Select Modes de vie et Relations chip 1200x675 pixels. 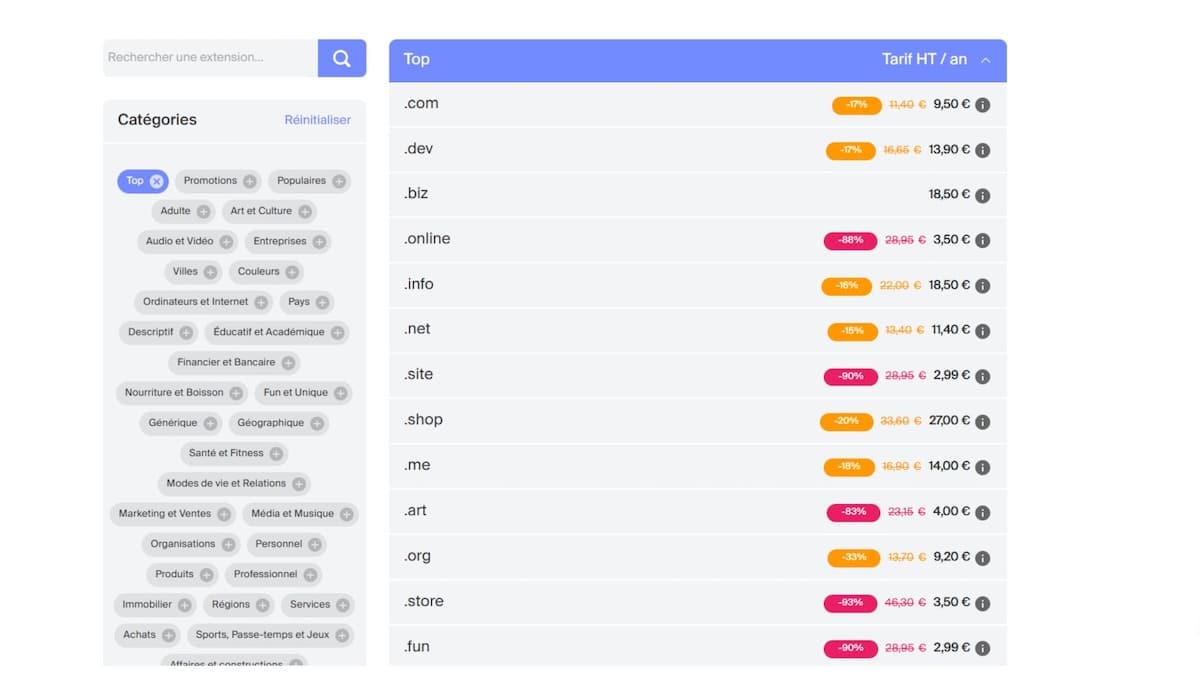click(x=234, y=483)
